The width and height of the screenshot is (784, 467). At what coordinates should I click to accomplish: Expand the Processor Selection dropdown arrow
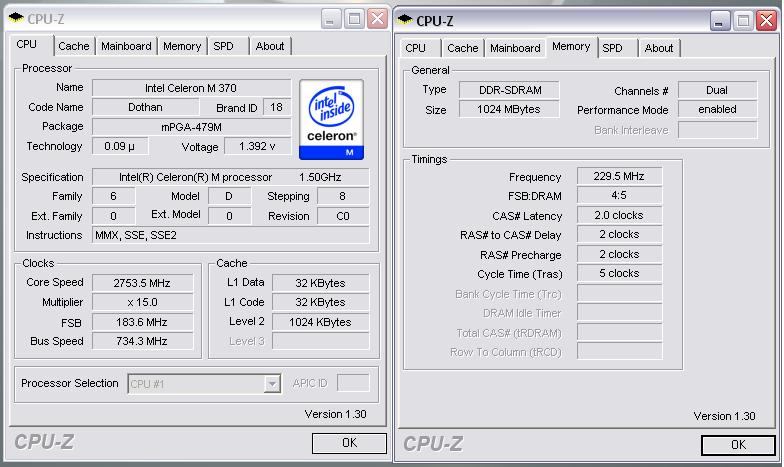coord(272,384)
